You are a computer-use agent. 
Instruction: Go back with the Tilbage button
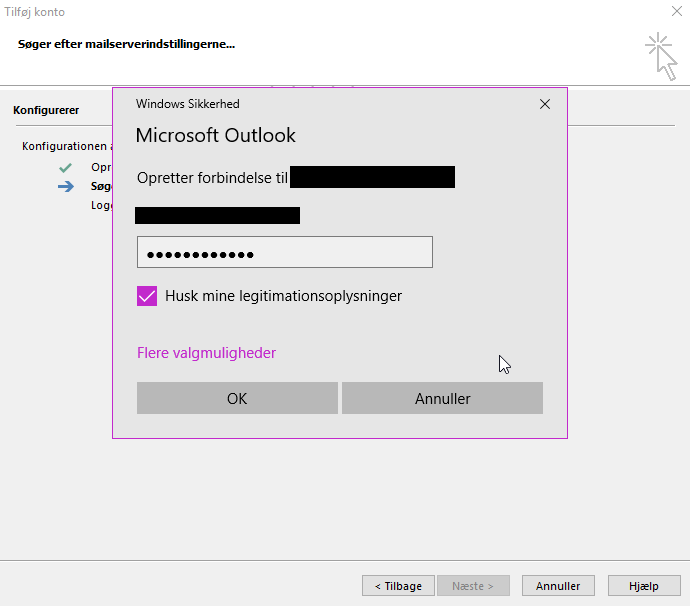(398, 586)
